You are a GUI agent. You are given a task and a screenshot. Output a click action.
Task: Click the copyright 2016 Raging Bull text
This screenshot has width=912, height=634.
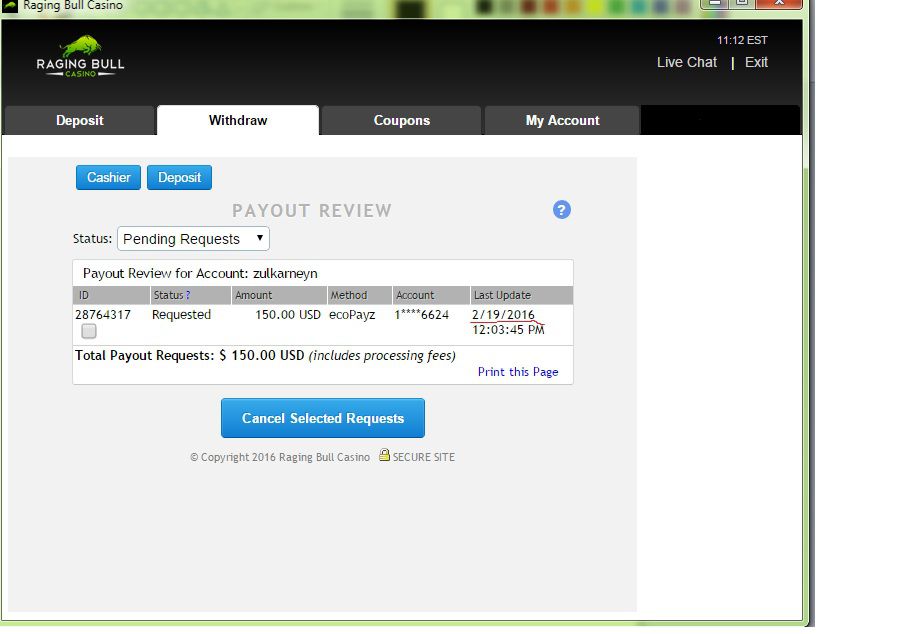(280, 457)
